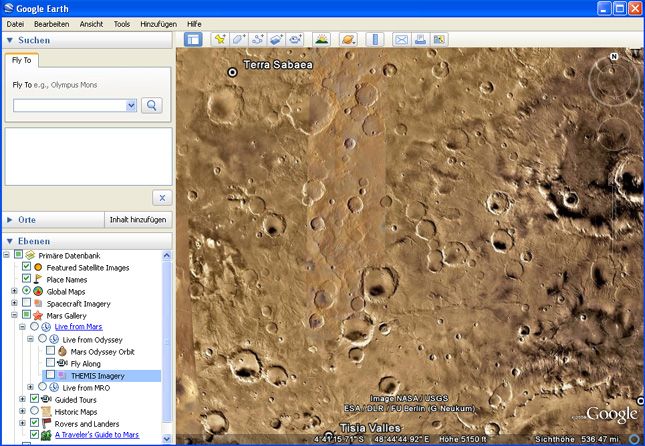Click the Mars Odyssey Orbit icon
Screen dimensions: 645x446
tap(62, 351)
